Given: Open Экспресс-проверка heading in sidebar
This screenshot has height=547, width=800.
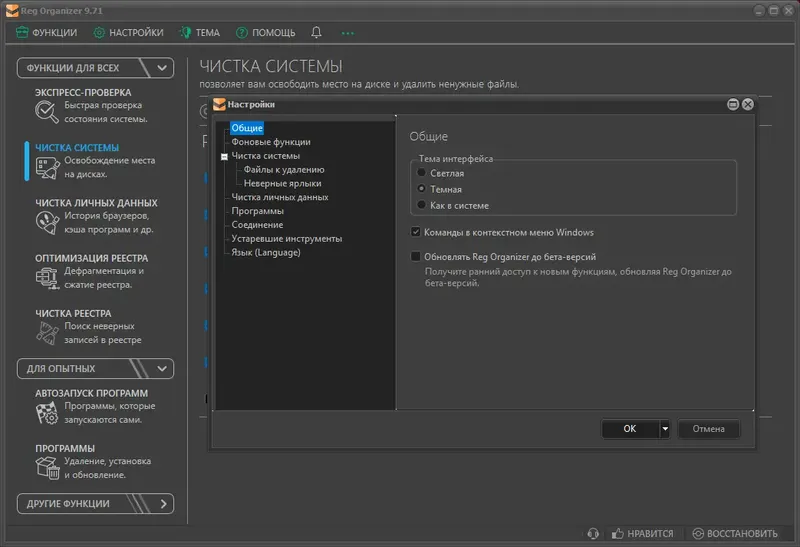Looking at the screenshot, I should pyautogui.click(x=83, y=92).
